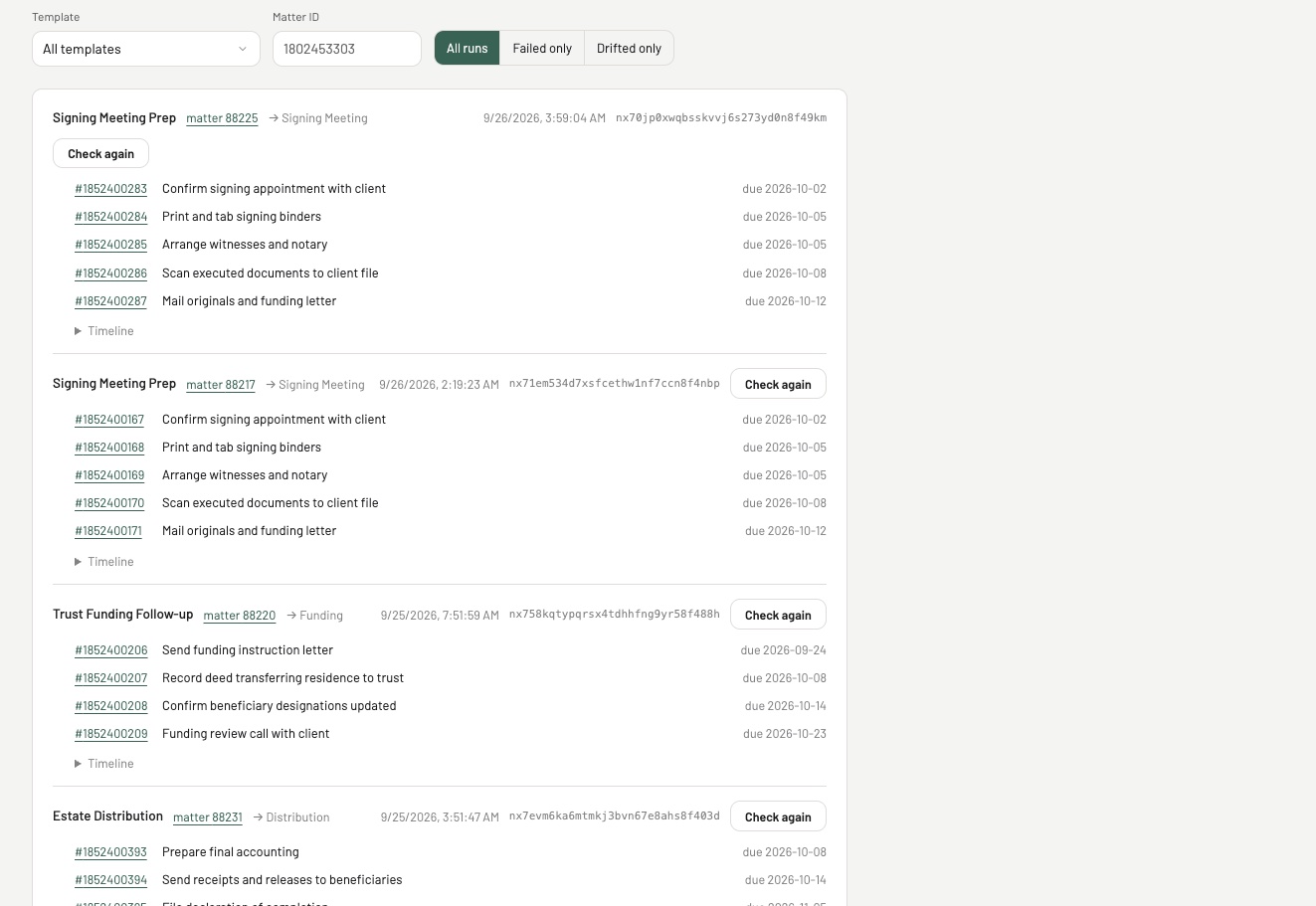Open task #1852400170

point(109,503)
